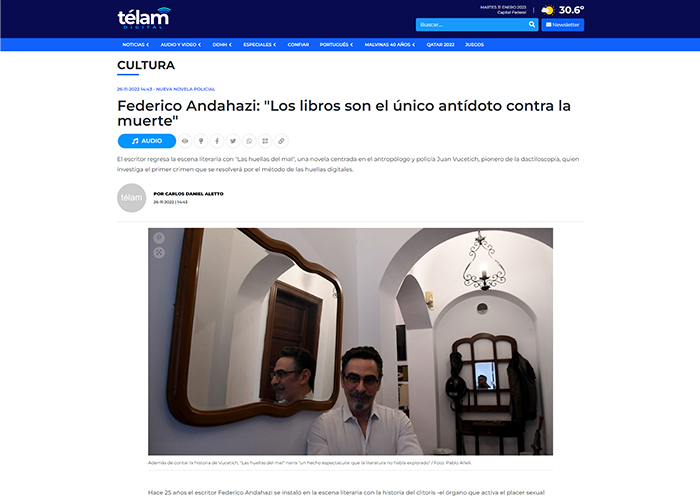The image size is (700, 500).
Task: Go to the Juegos section
Action: point(474,45)
